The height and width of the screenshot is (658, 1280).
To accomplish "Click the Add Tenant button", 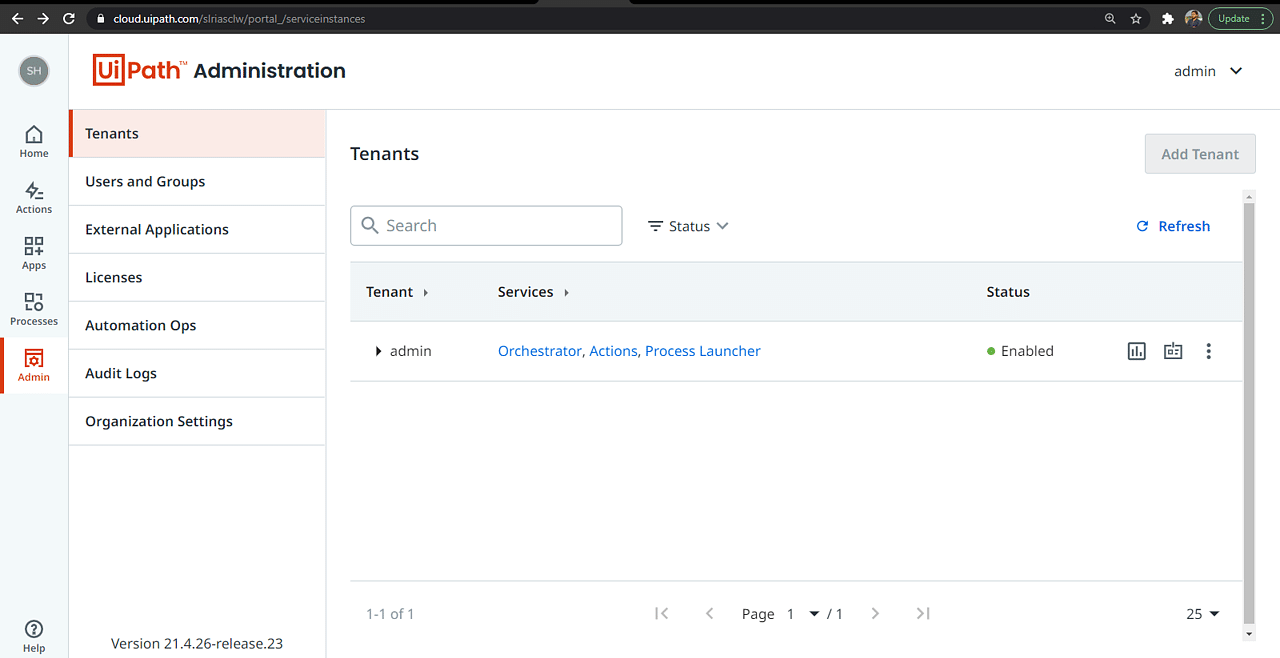I will click(1200, 154).
